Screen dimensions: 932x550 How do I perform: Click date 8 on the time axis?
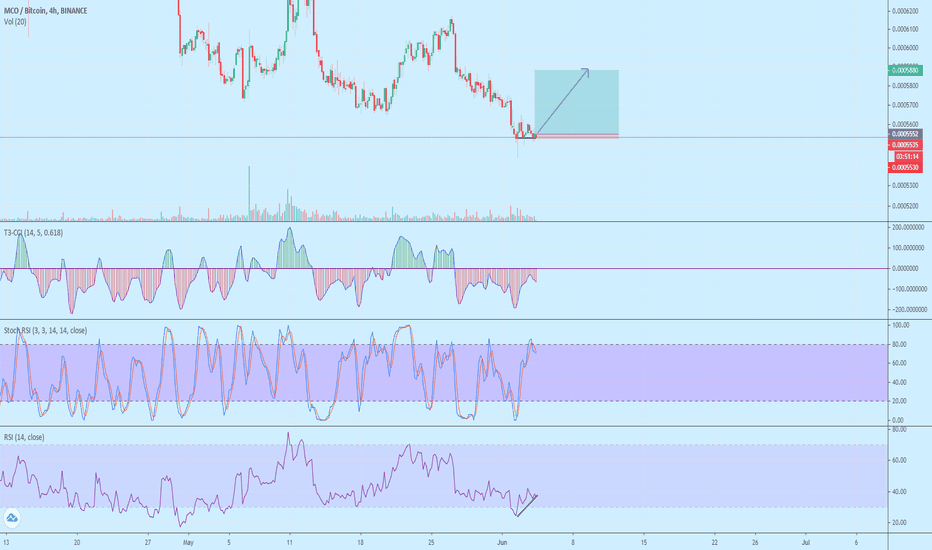[573, 542]
